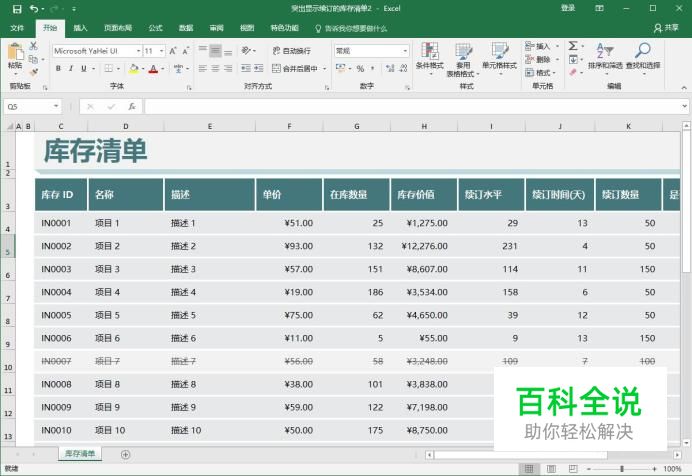Viewport: 692px width, 476px height.
Task: Click the Format Painter brush icon
Action: click(x=34, y=72)
